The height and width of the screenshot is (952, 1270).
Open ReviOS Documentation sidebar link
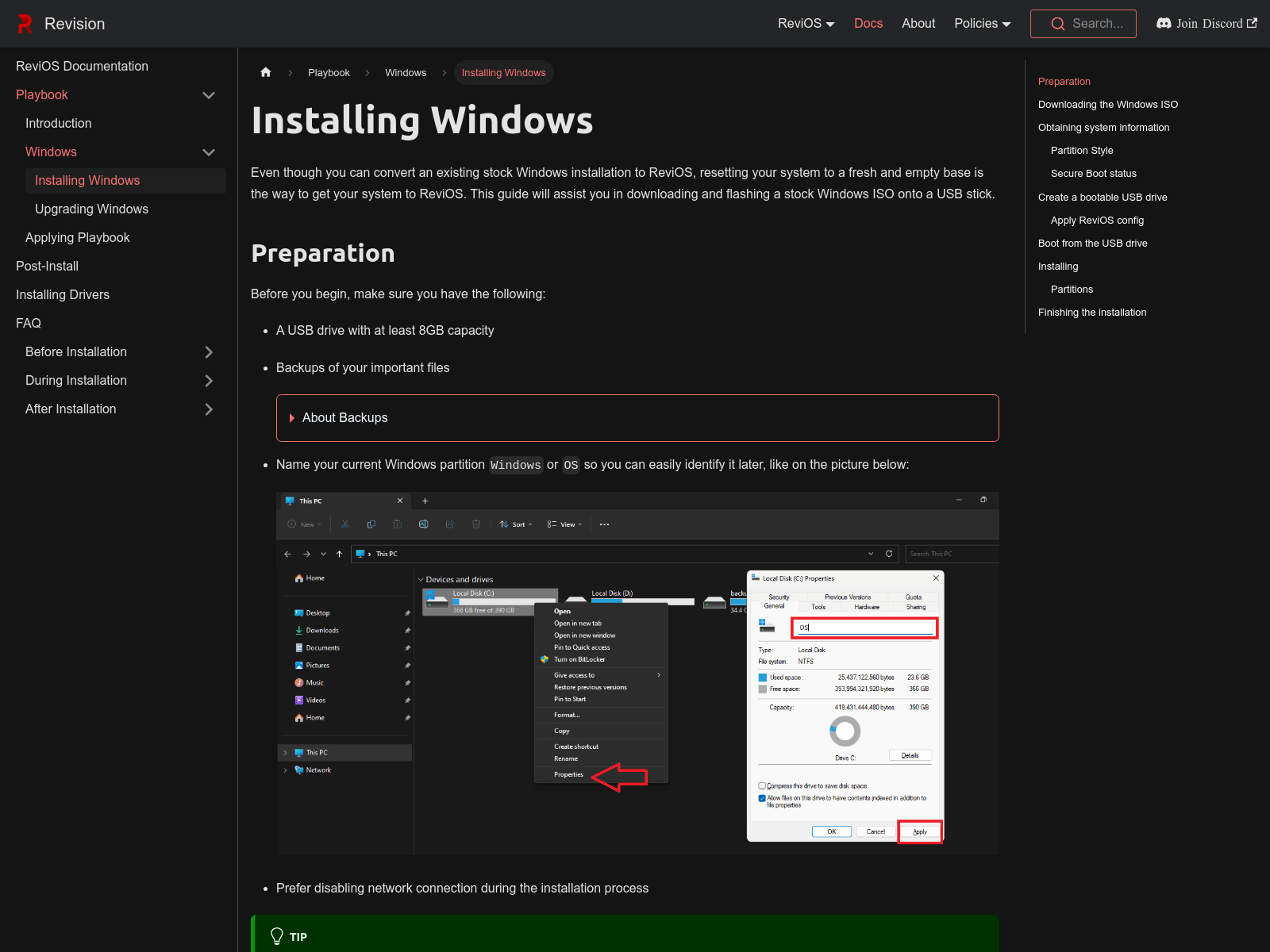119,67
